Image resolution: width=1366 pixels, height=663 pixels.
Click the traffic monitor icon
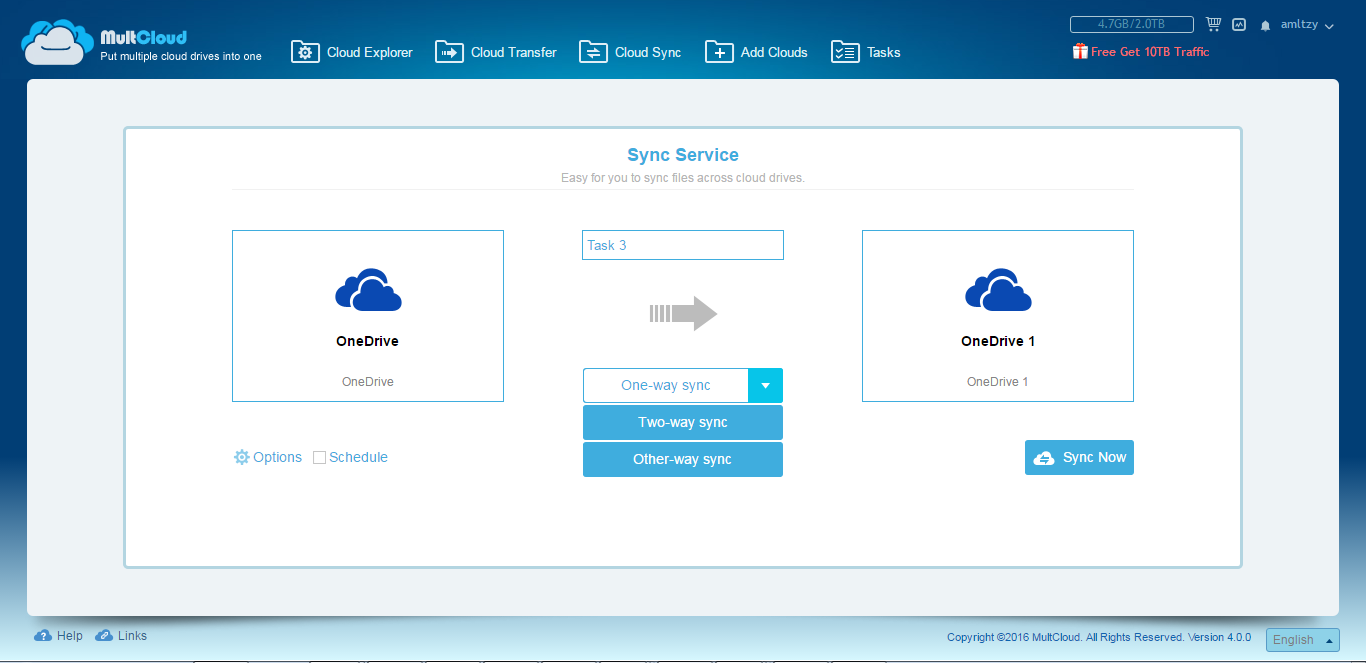(1239, 24)
